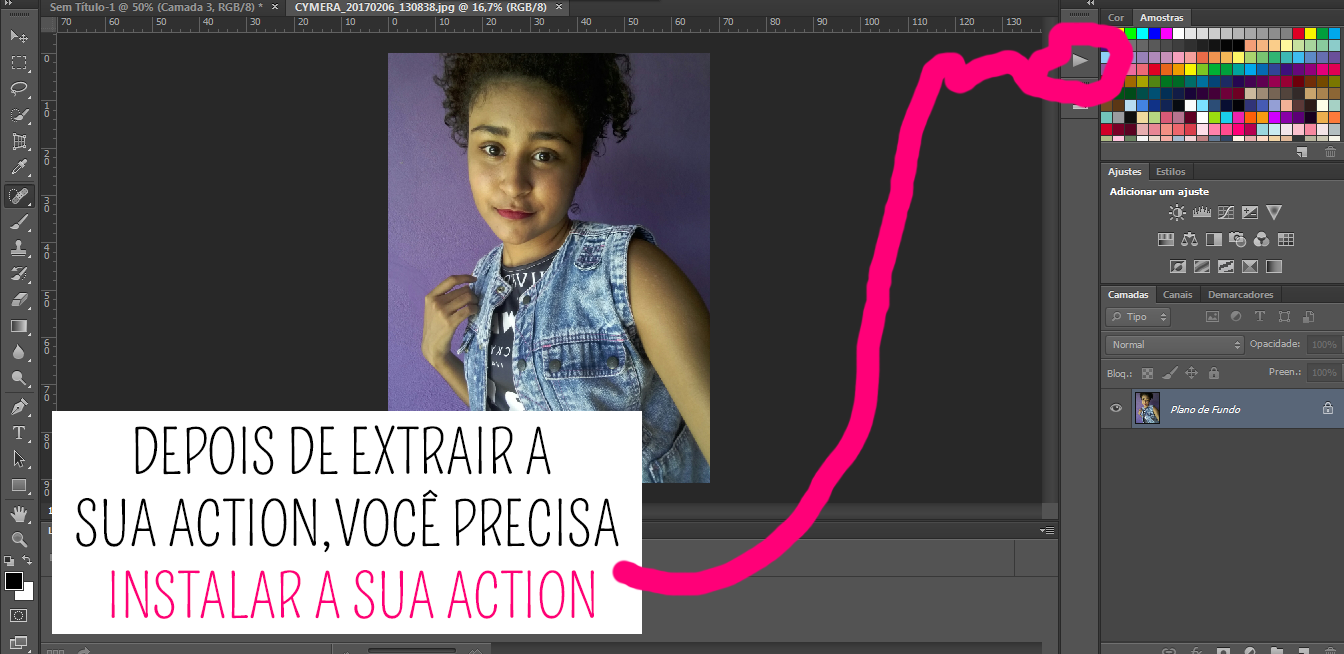Toggle lock position

click(1191, 373)
